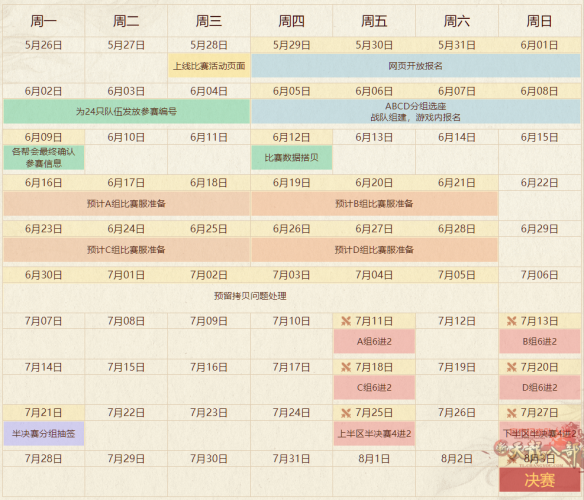584x500 pixels.
Task: Click the crossed-swords icon beside 7月20日
Action: tap(511, 367)
